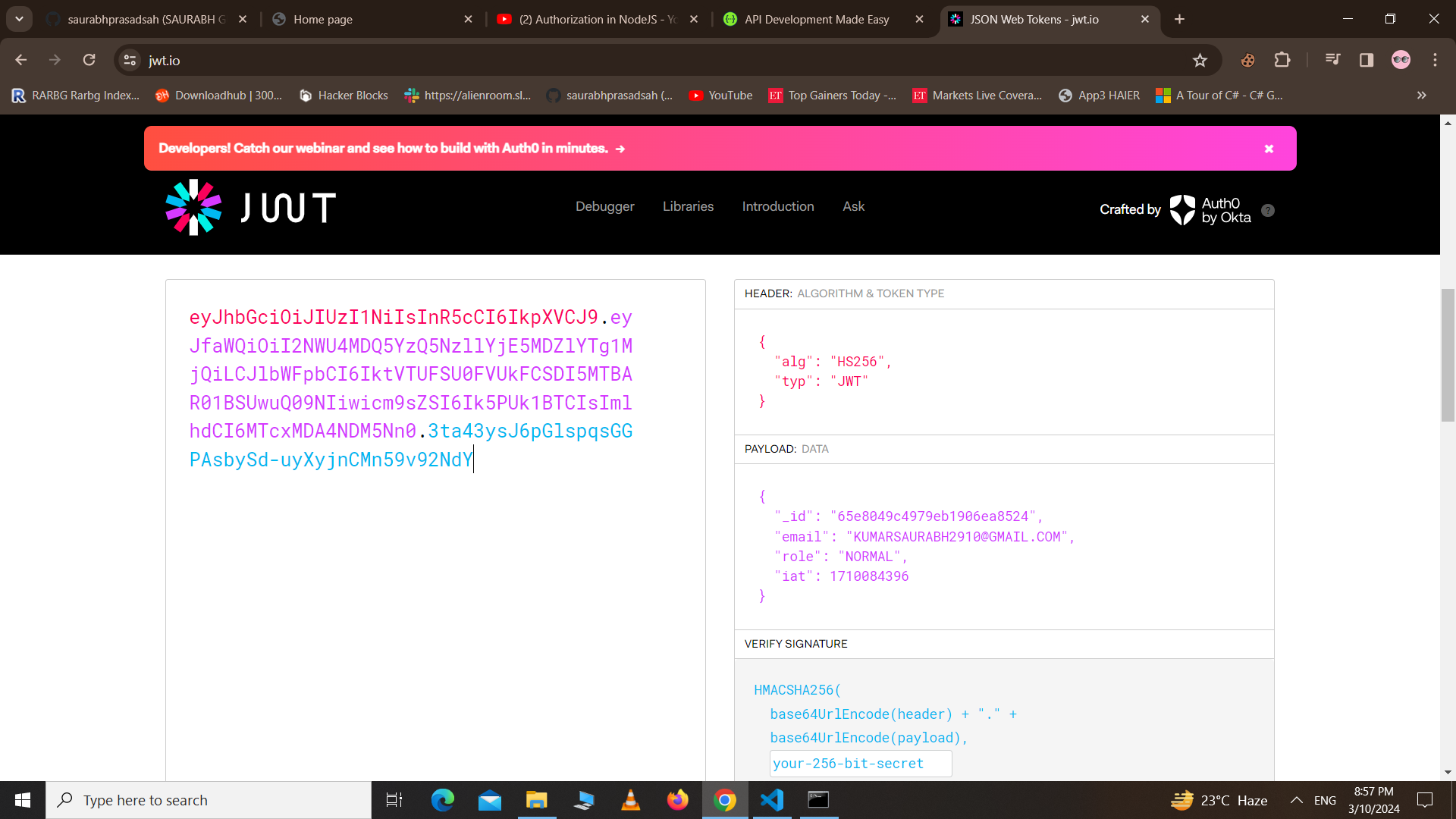This screenshot has height=819, width=1456.
Task: Click the YouTube taskbar icon
Action: point(504,19)
